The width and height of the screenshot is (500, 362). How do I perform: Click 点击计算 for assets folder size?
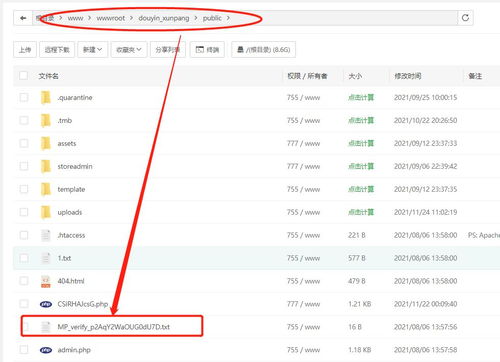[361, 143]
